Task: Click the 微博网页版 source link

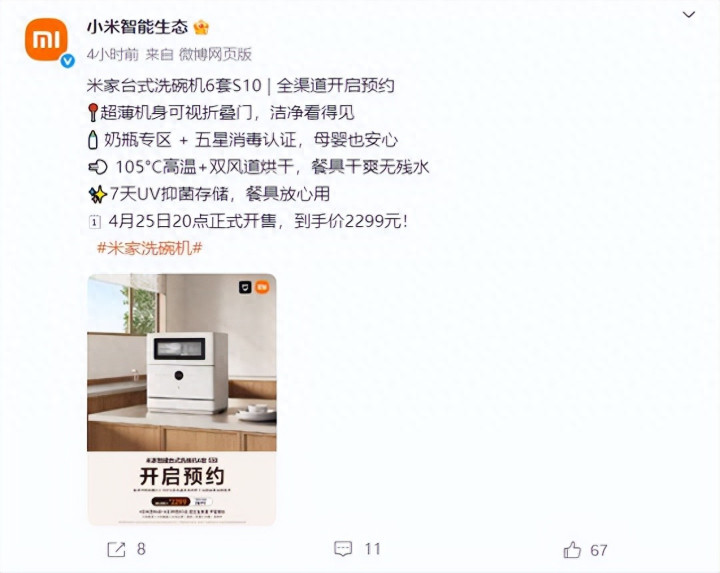Action: tap(215, 55)
